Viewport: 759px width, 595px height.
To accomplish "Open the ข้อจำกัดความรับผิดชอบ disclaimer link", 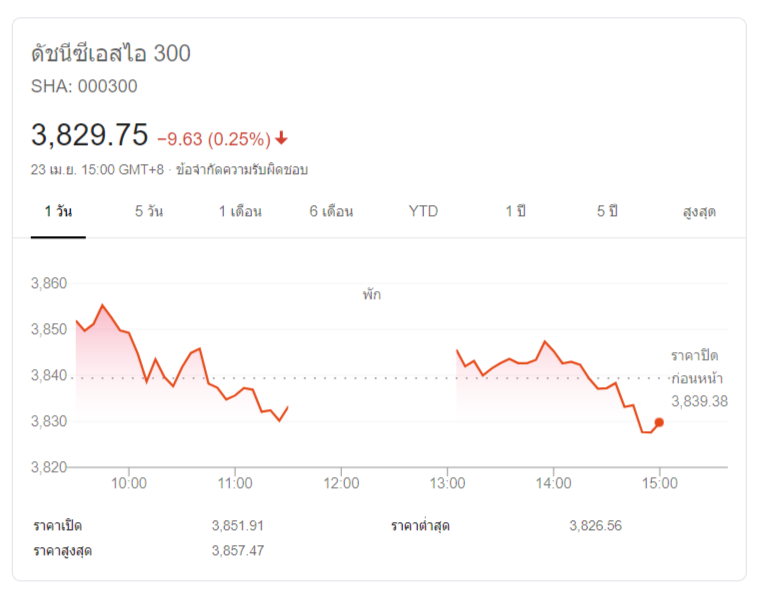I will [241, 170].
